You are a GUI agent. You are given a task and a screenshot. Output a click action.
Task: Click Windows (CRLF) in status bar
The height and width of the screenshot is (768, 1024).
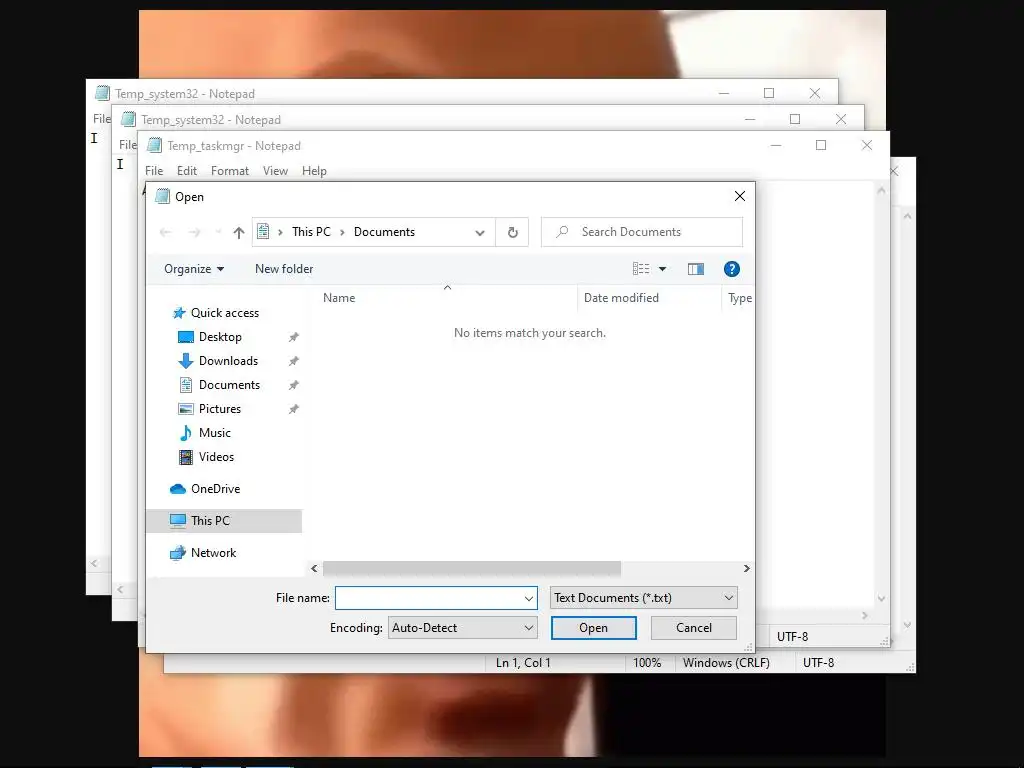[x=726, y=663]
